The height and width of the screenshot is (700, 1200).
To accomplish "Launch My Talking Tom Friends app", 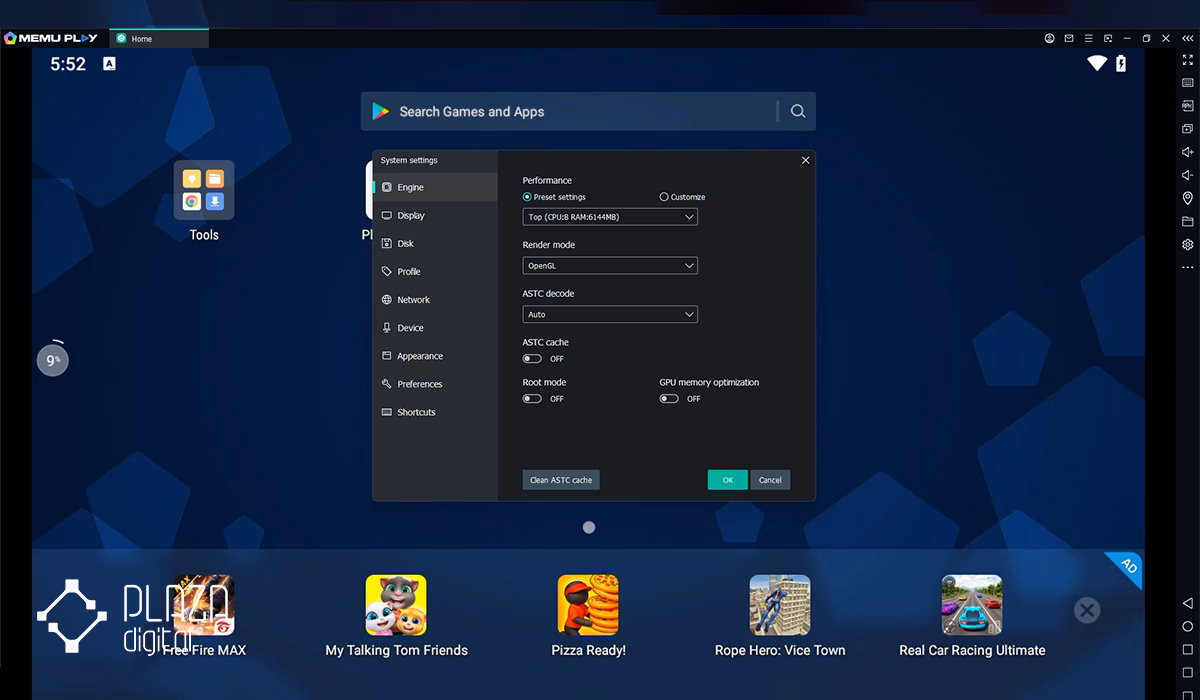I will tap(396, 604).
